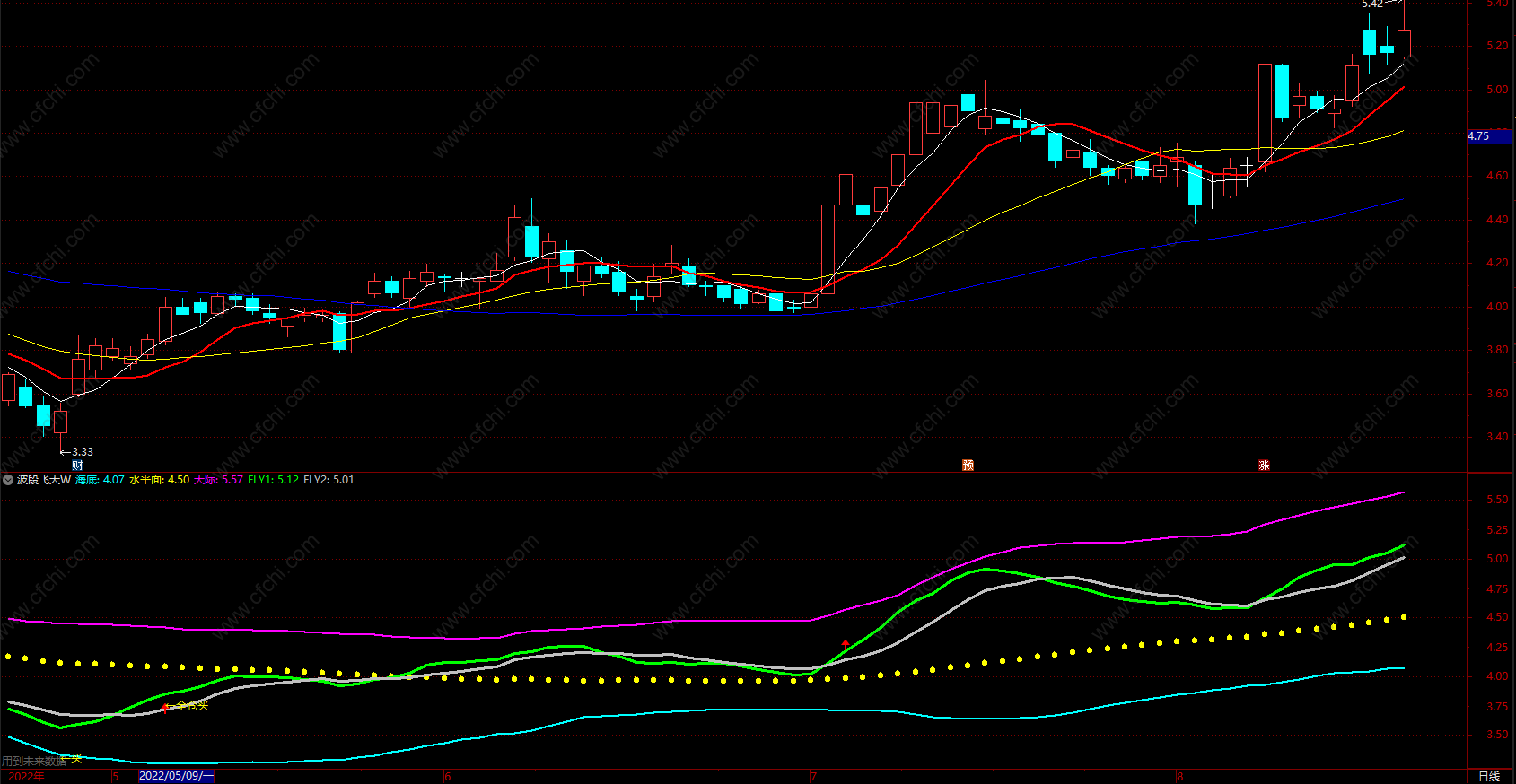The height and width of the screenshot is (784, 1516).
Task: Click the 财 financial event marker
Action: click(77, 466)
